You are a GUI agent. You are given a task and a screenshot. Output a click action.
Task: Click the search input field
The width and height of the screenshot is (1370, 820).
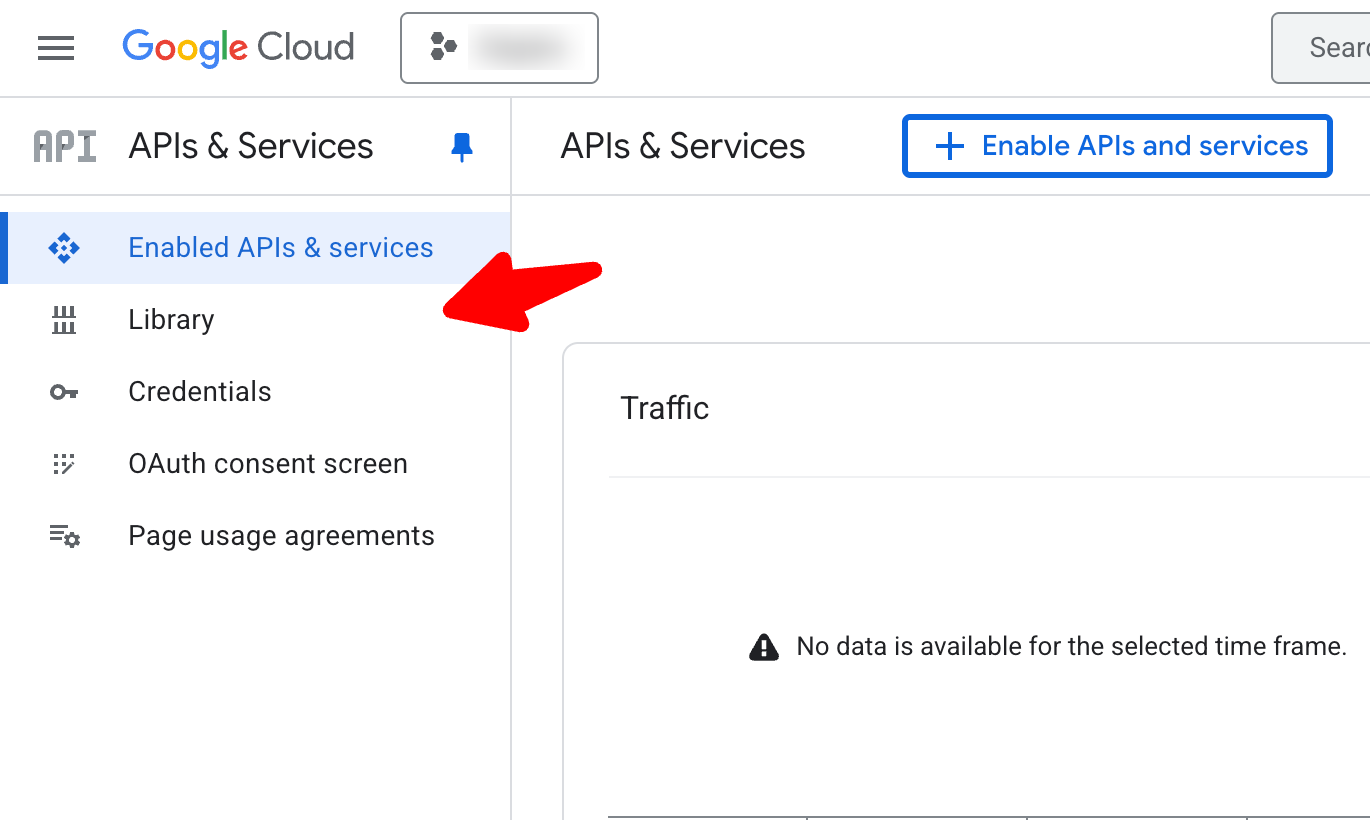tap(1330, 47)
